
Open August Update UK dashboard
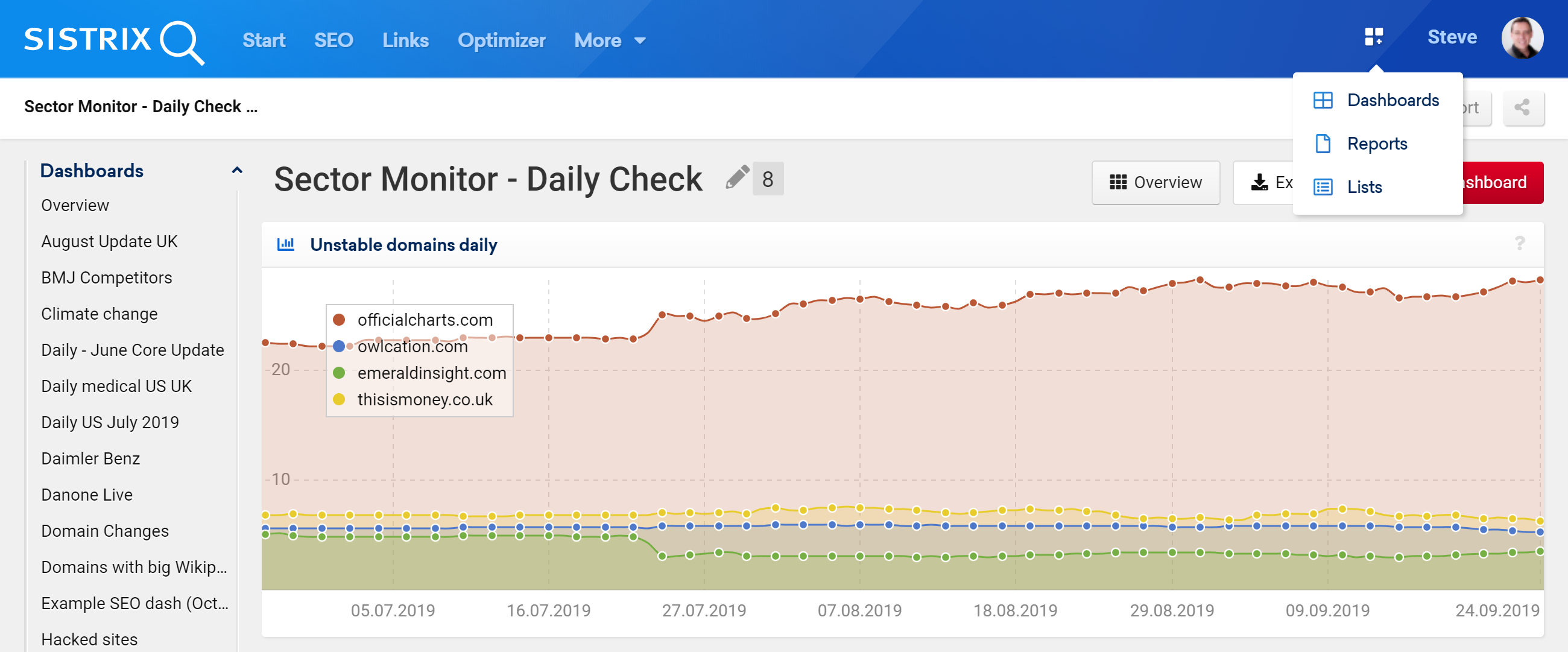click(109, 241)
